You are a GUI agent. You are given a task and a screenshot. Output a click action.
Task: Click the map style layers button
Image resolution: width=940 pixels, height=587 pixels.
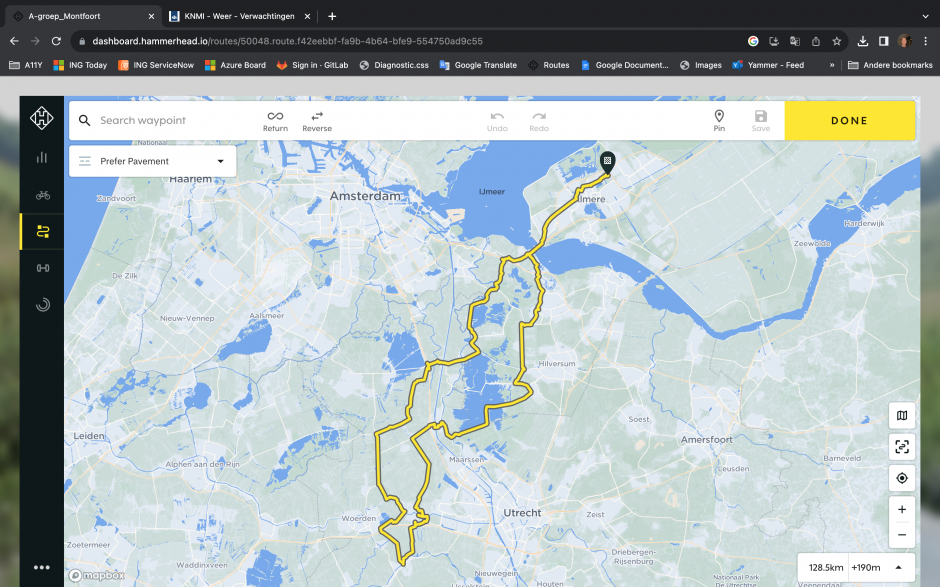[902, 415]
